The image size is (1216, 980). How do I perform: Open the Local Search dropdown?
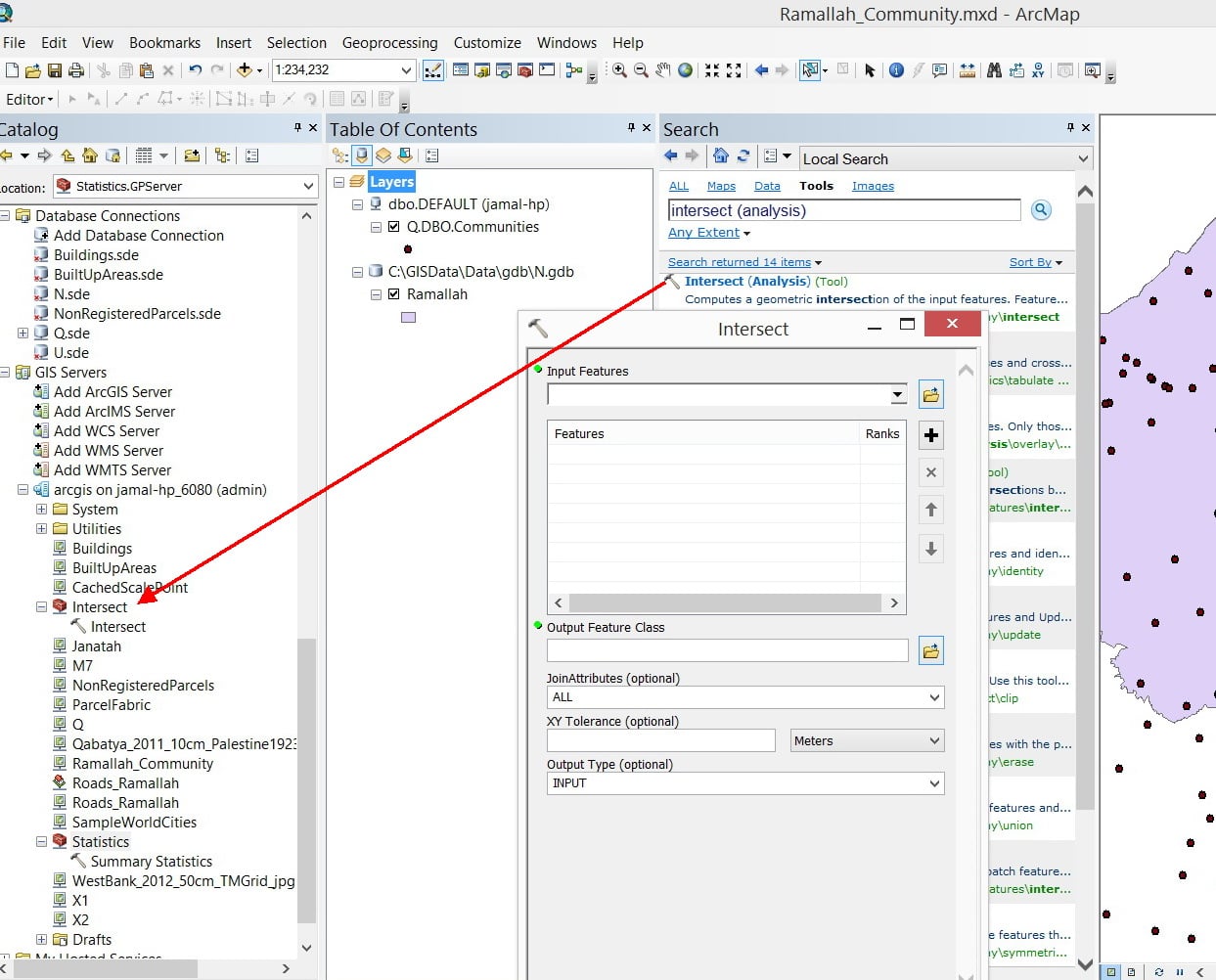pyautogui.click(x=1083, y=158)
